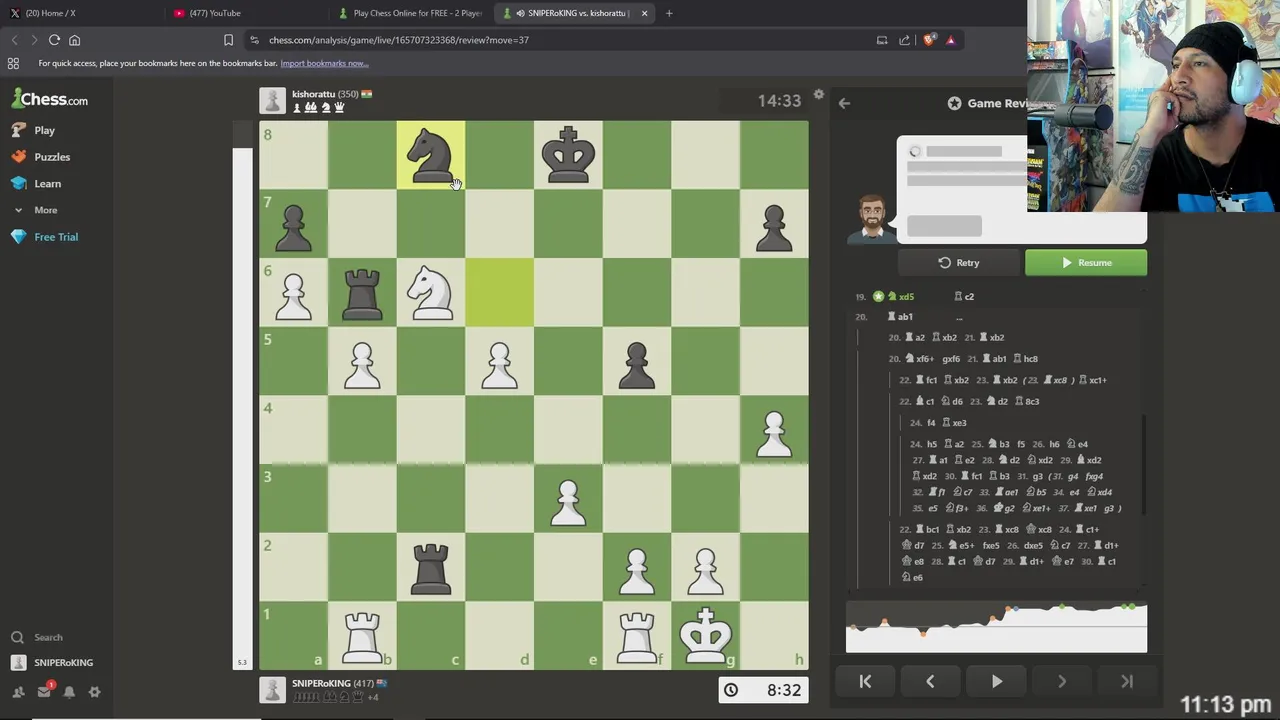
Task: Jump to first move button
Action: coord(865,681)
